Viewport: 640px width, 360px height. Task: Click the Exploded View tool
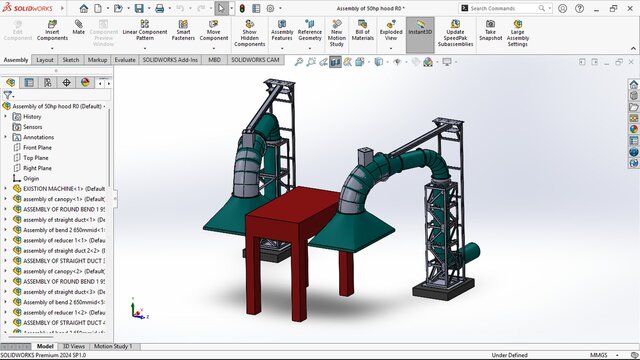(391, 30)
